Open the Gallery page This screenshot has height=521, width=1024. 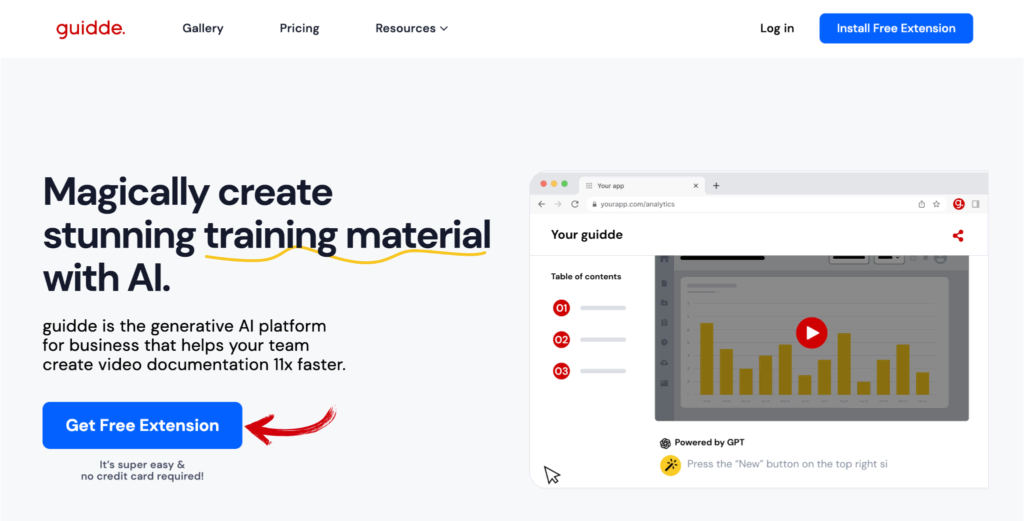203,29
